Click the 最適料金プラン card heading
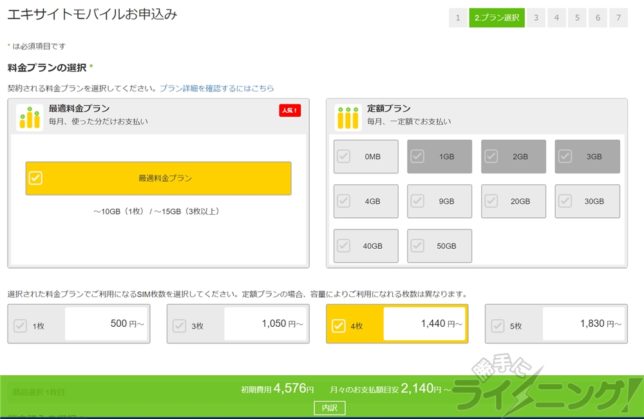Screen dimensions: 644x419 pyautogui.click(x=79, y=108)
